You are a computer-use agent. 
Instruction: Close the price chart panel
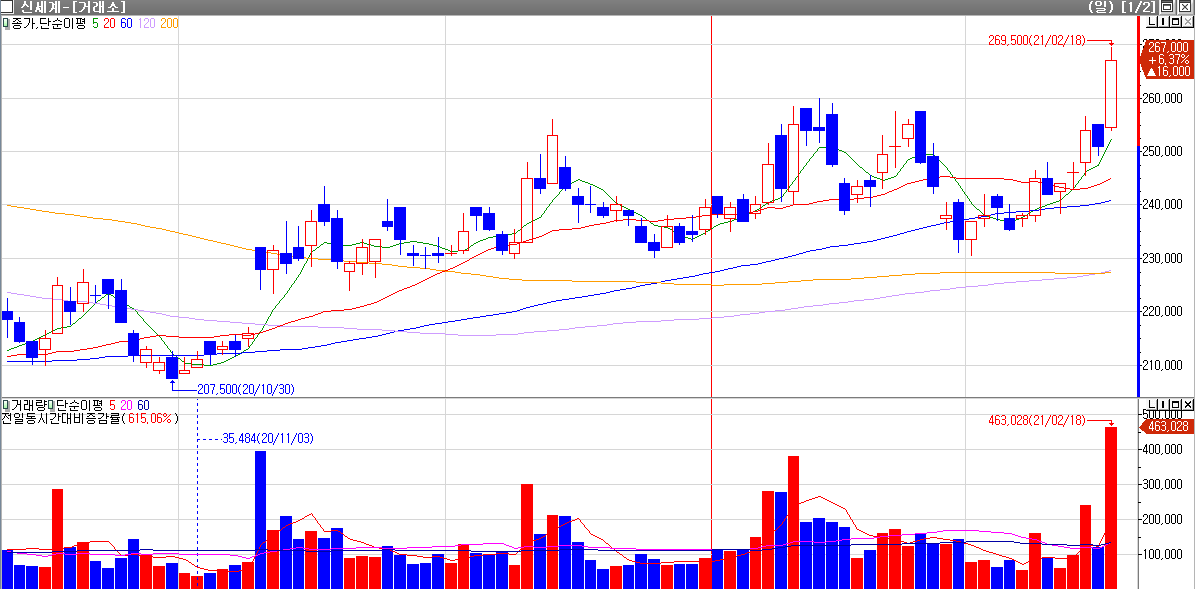click(x=1187, y=22)
